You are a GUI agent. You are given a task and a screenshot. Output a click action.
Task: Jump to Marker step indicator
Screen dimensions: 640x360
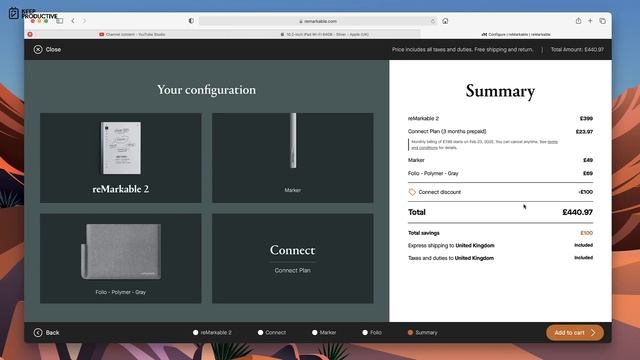tap(324, 333)
